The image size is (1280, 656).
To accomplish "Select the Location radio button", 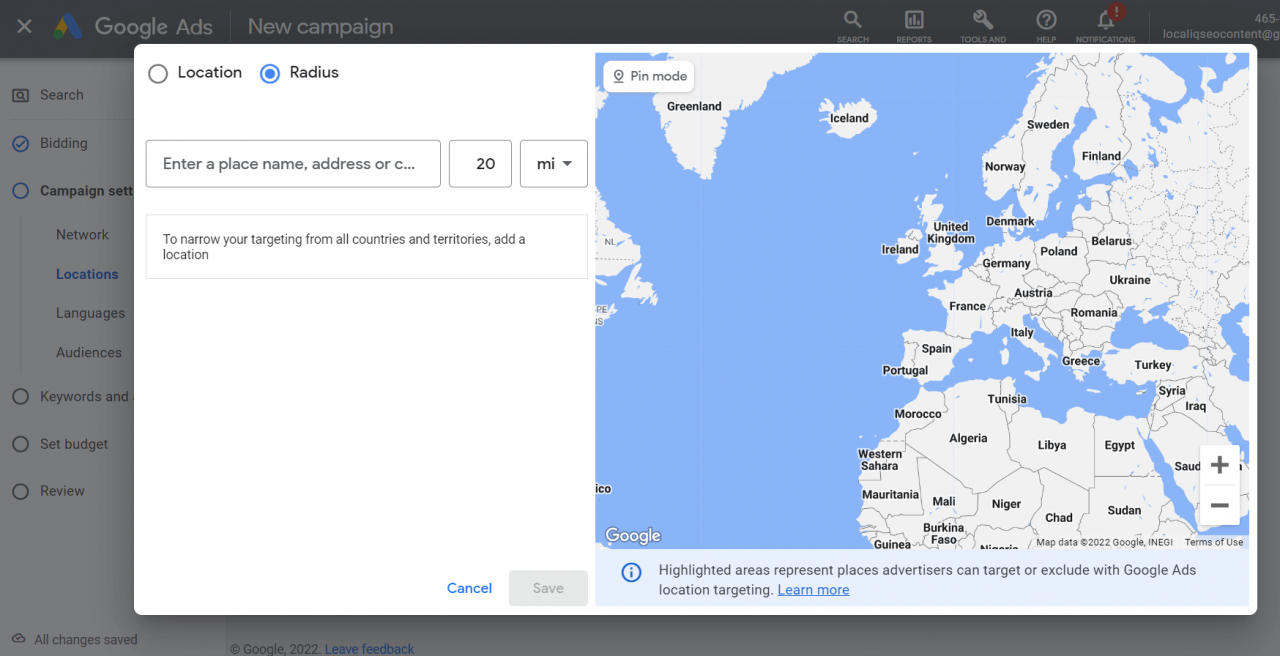I will (x=157, y=72).
